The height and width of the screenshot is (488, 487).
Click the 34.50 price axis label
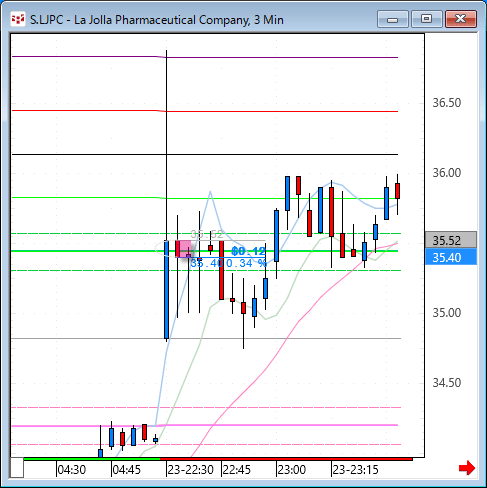447,383
